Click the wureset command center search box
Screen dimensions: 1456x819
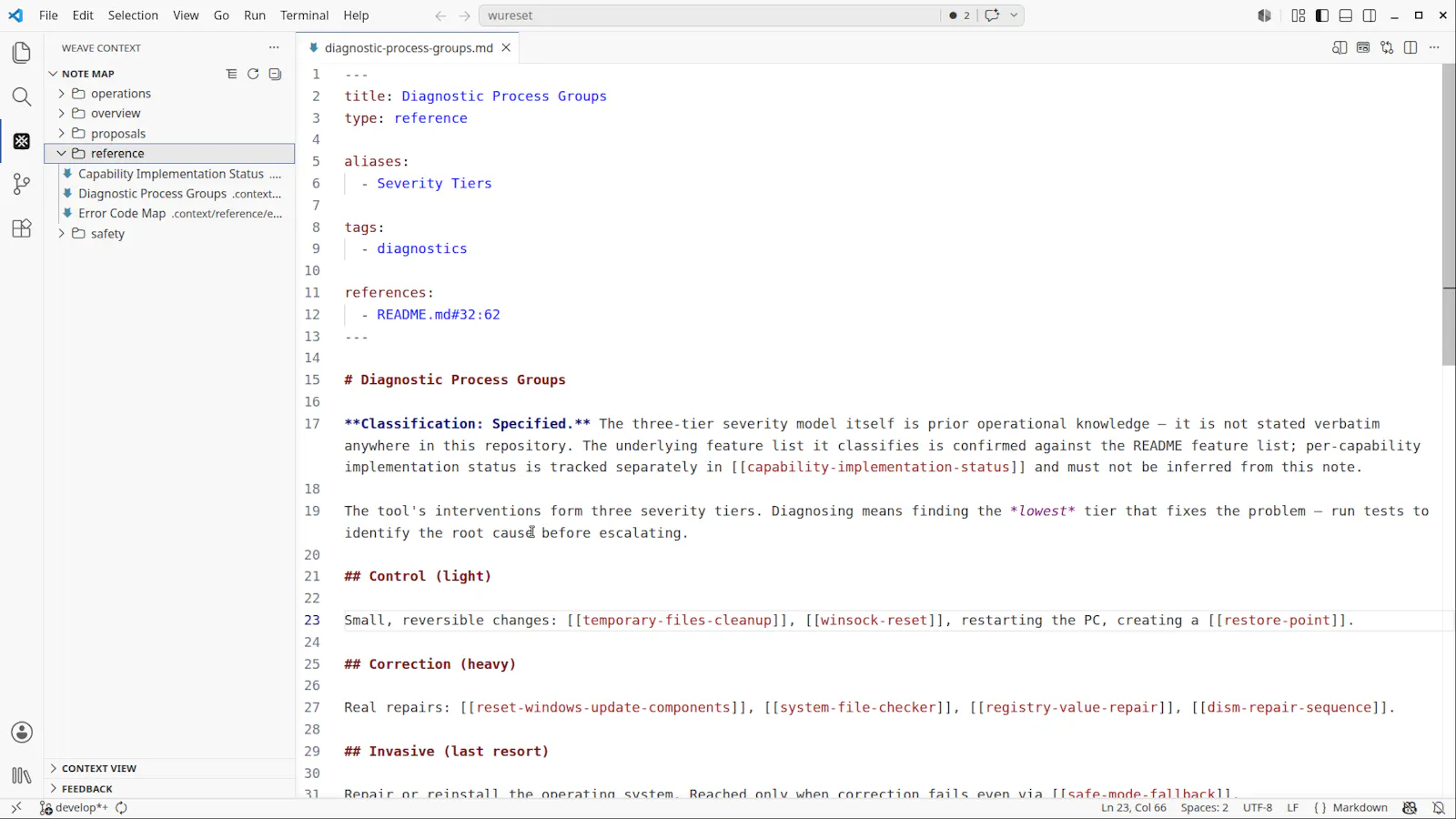709,15
